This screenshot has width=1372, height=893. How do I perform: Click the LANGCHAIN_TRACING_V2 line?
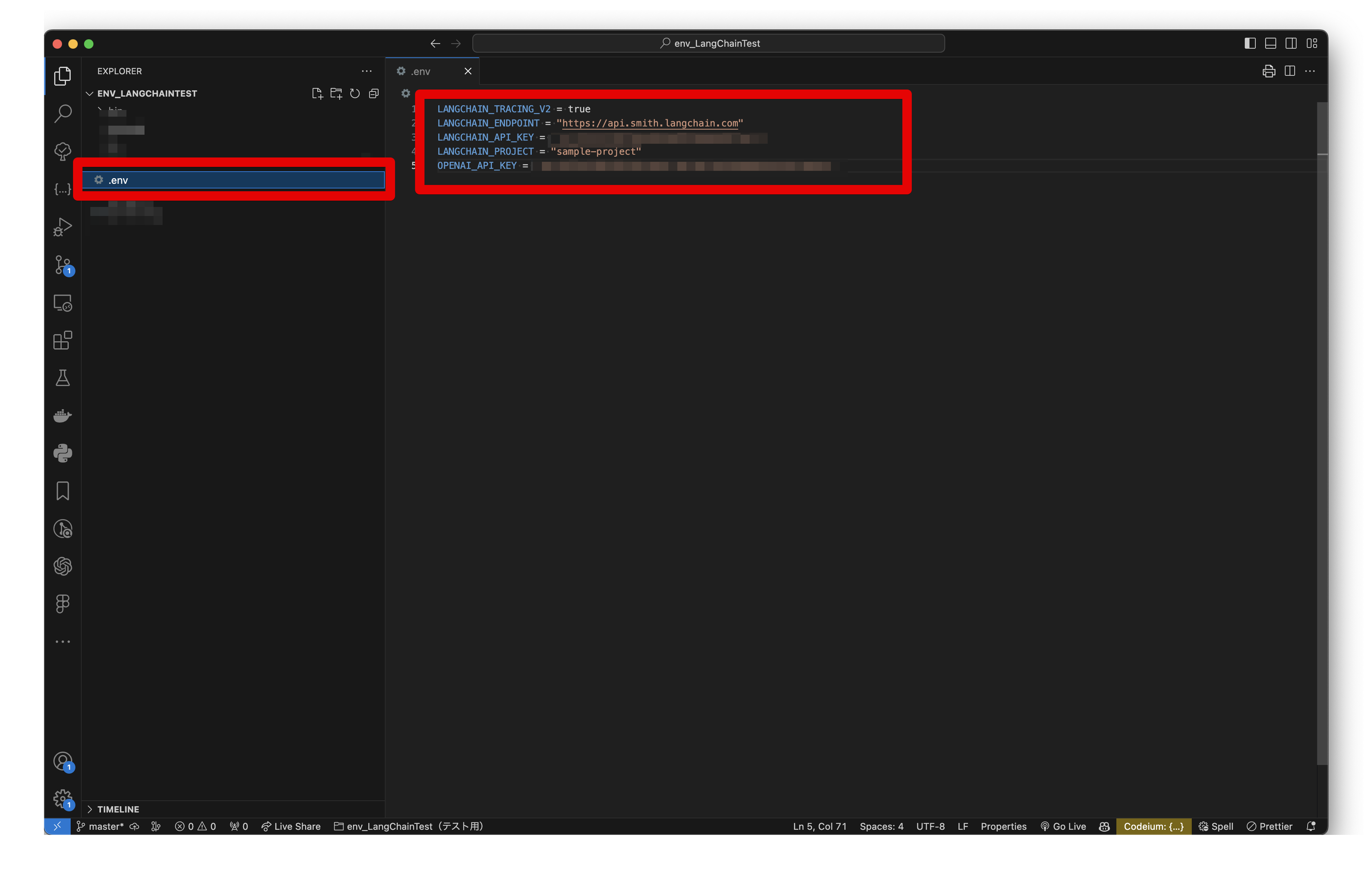[x=513, y=109]
